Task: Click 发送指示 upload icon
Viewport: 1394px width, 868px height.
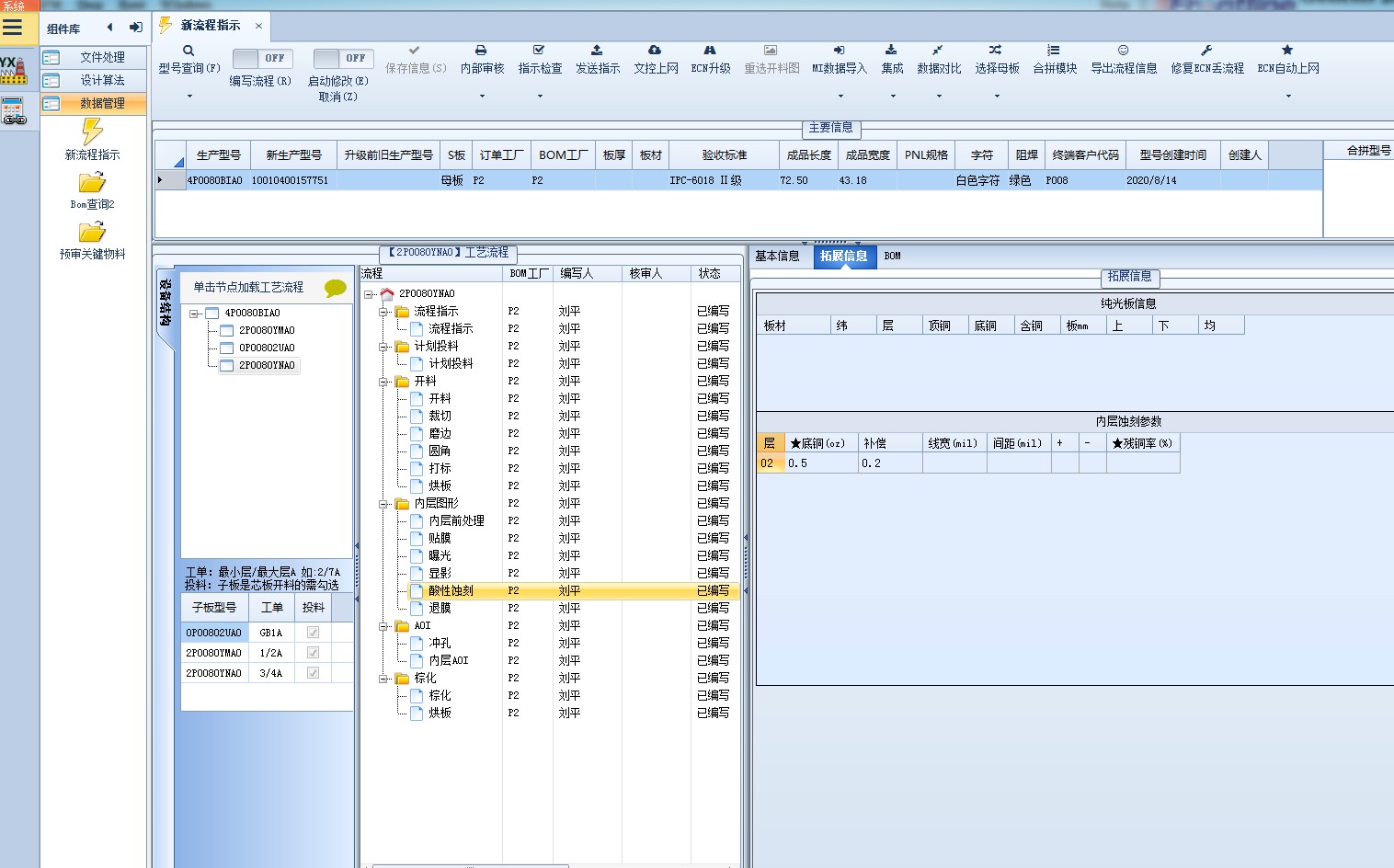Action: (597, 51)
